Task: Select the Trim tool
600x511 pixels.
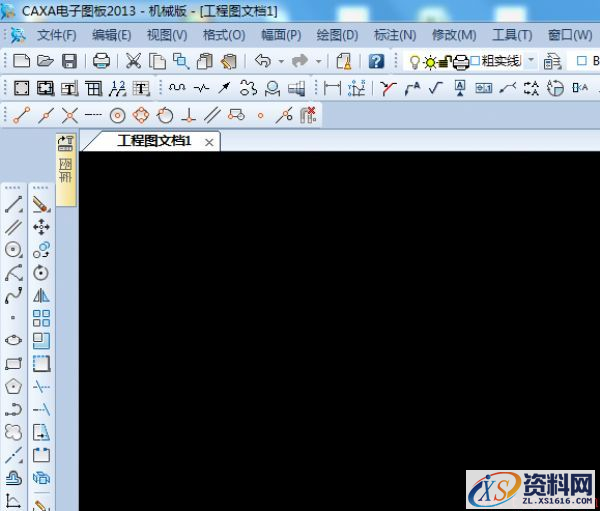Action: (41, 387)
